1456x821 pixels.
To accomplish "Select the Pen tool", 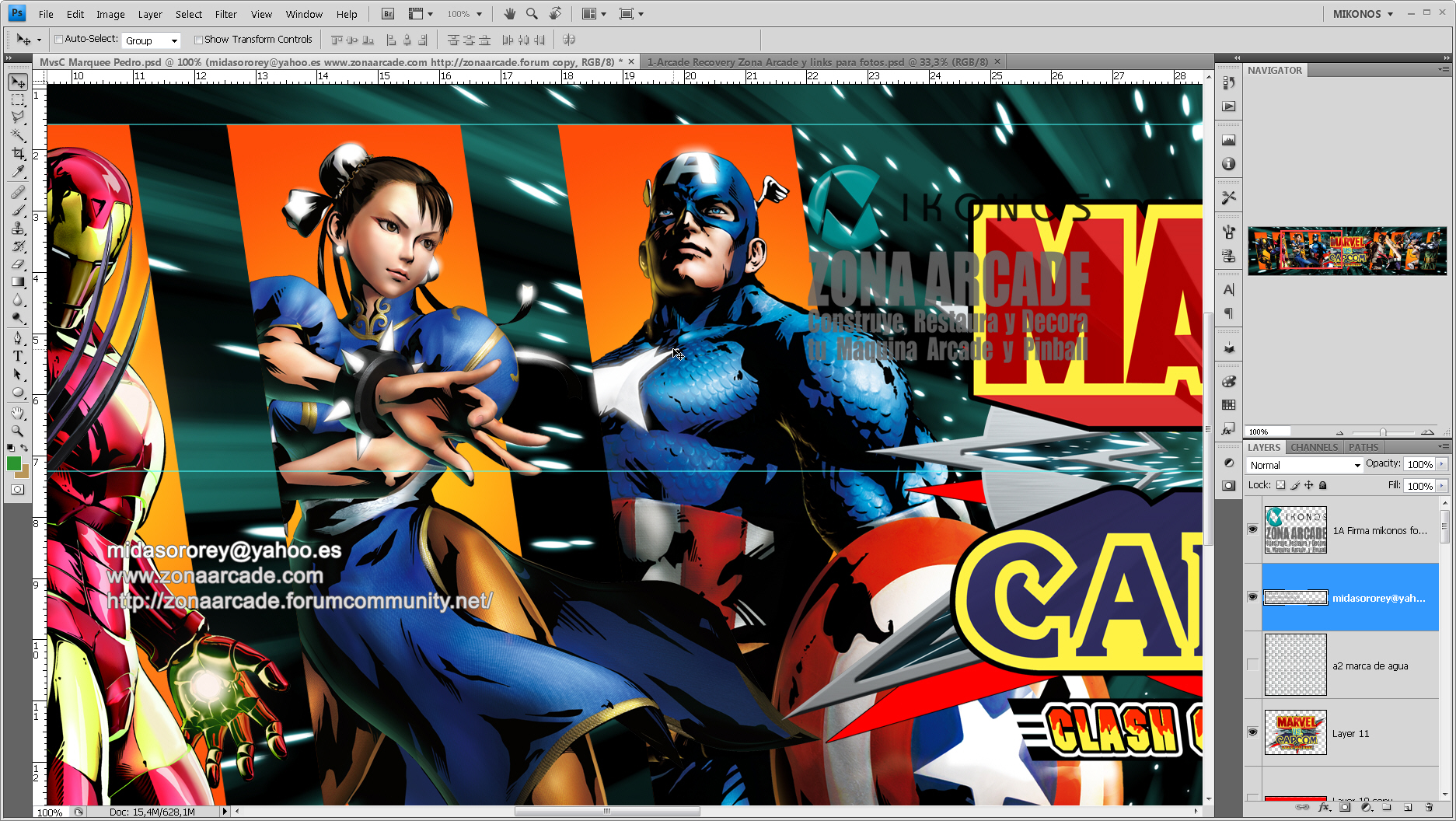I will tap(18, 338).
